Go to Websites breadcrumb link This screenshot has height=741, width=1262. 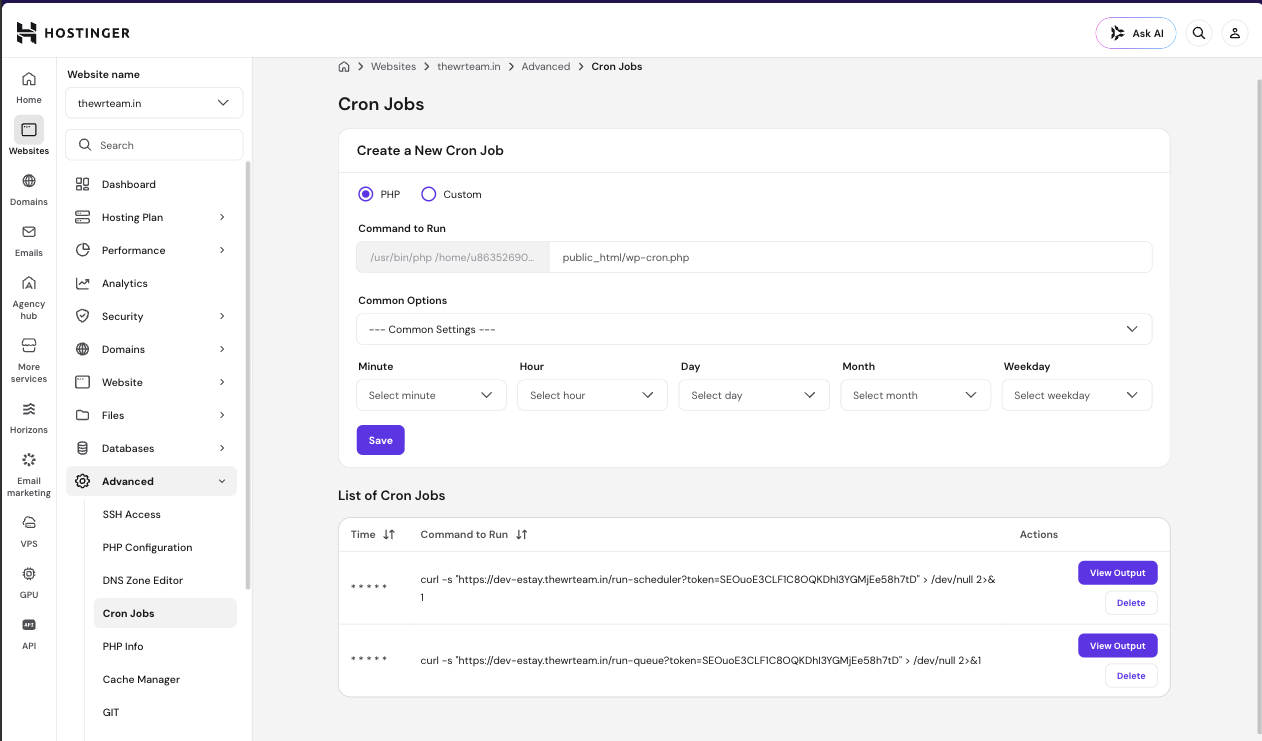click(393, 67)
